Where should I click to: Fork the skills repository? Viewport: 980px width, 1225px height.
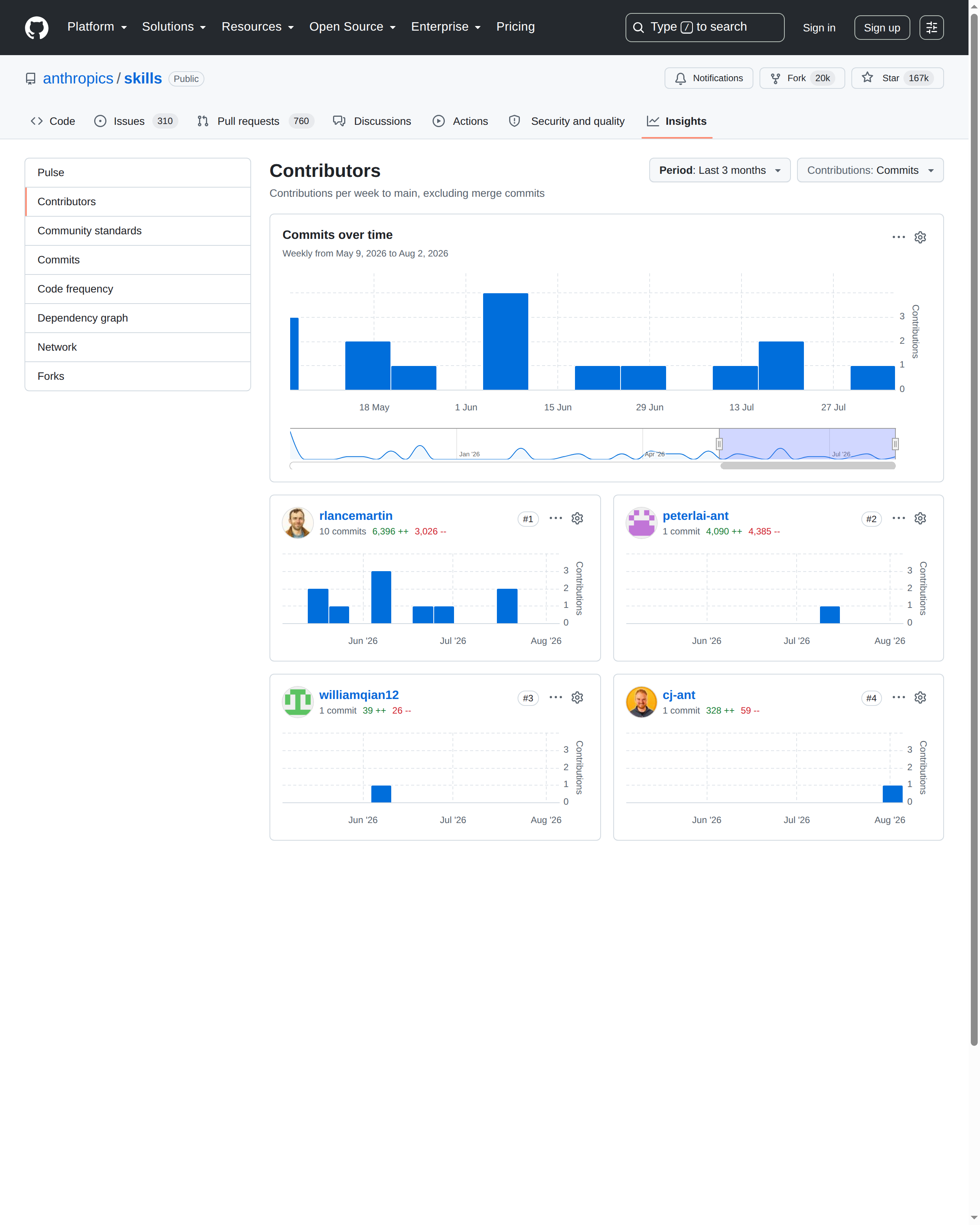click(802, 78)
